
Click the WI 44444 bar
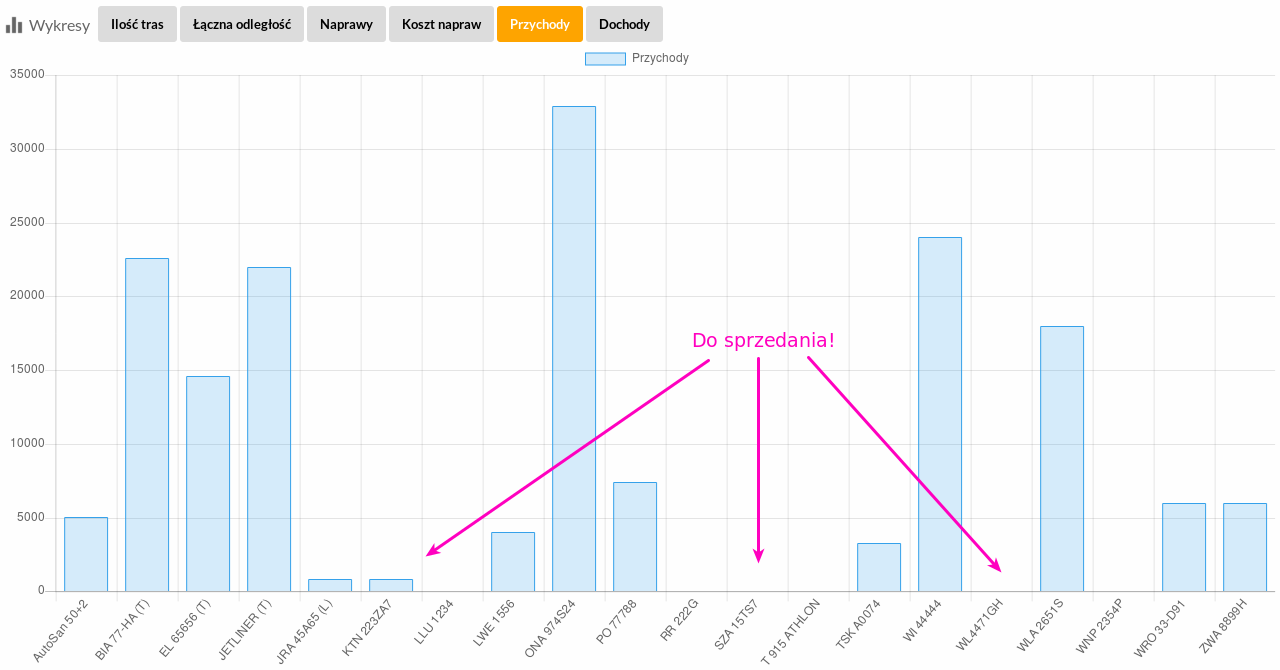tap(940, 414)
